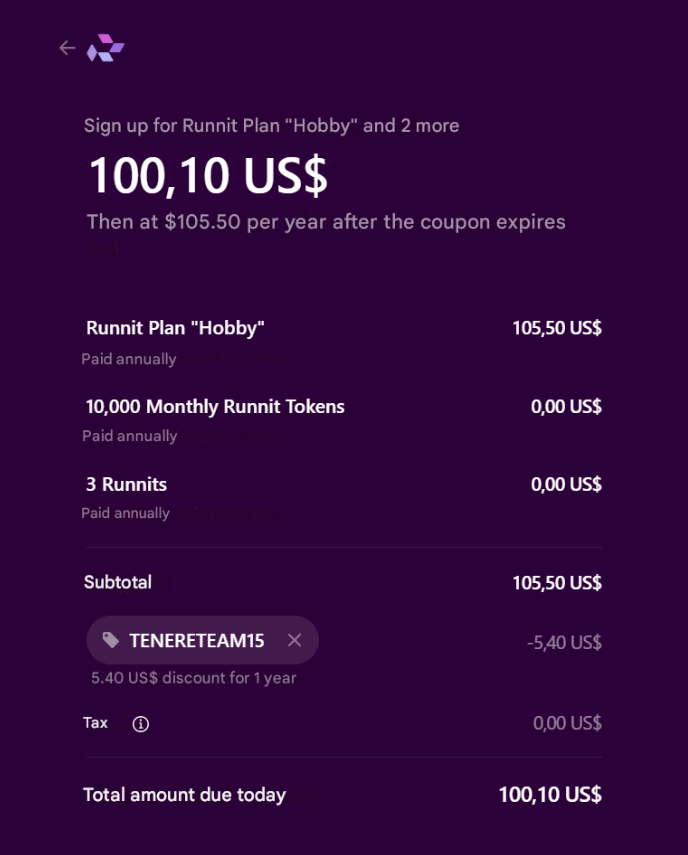Click the $105.50 per year renewal note
Image resolution: width=688 pixels, height=855 pixels.
pyautogui.click(x=326, y=222)
